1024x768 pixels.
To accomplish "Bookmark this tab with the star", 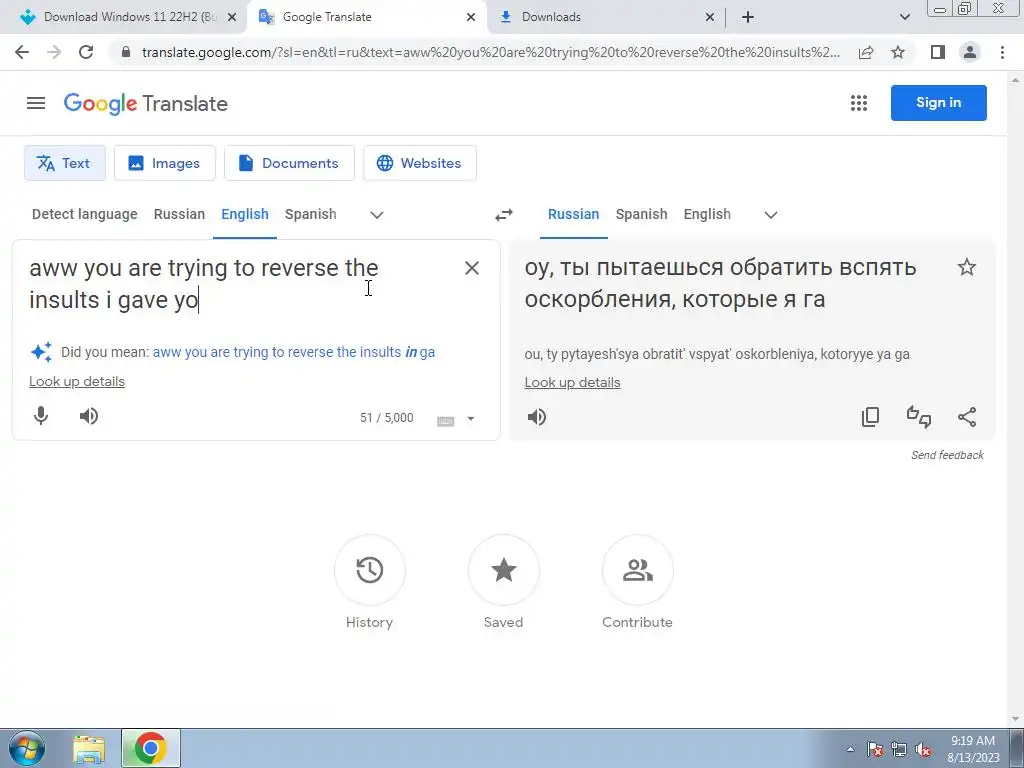I will click(898, 52).
